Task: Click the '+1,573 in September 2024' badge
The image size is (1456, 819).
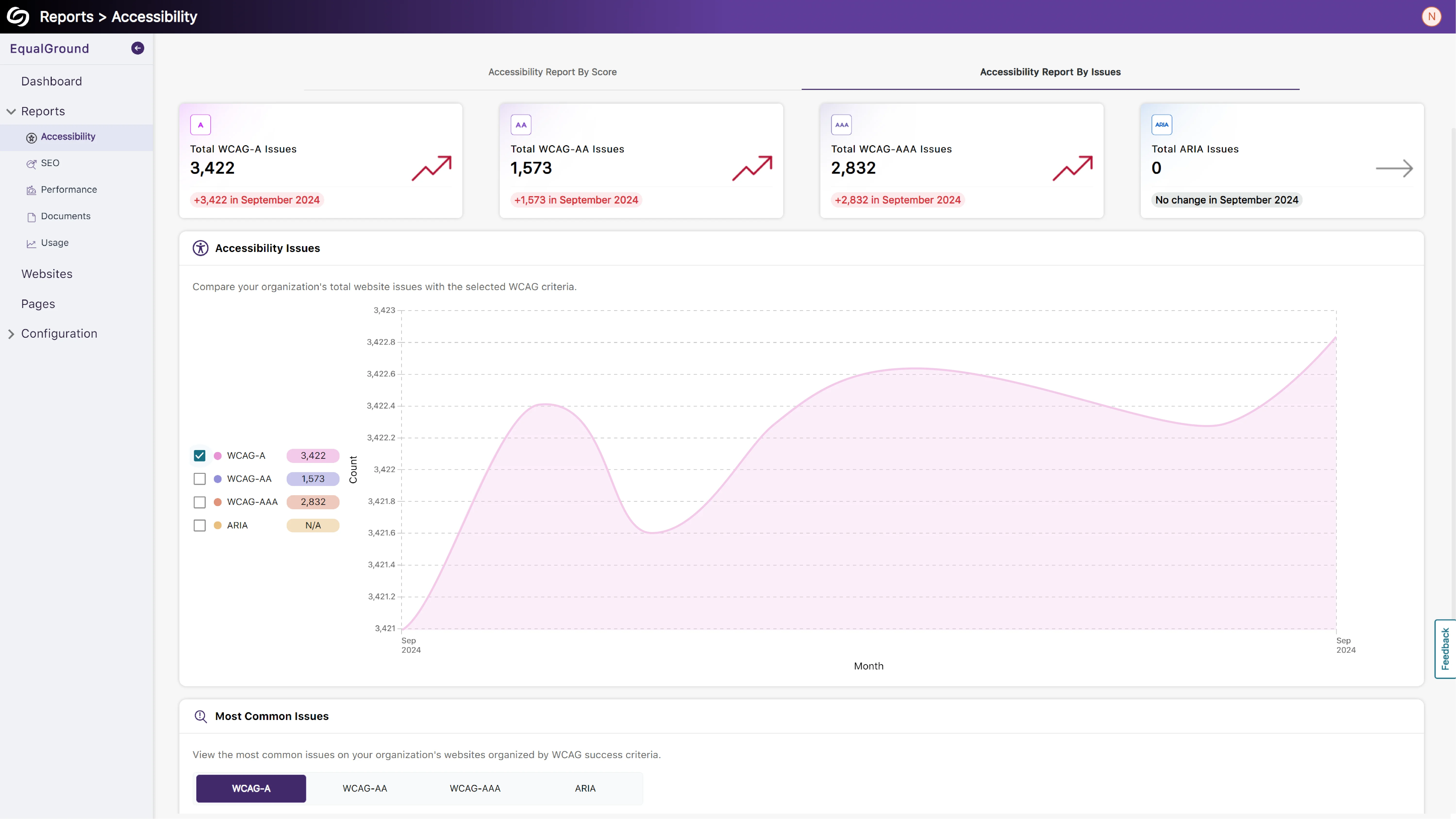Action: click(x=576, y=200)
